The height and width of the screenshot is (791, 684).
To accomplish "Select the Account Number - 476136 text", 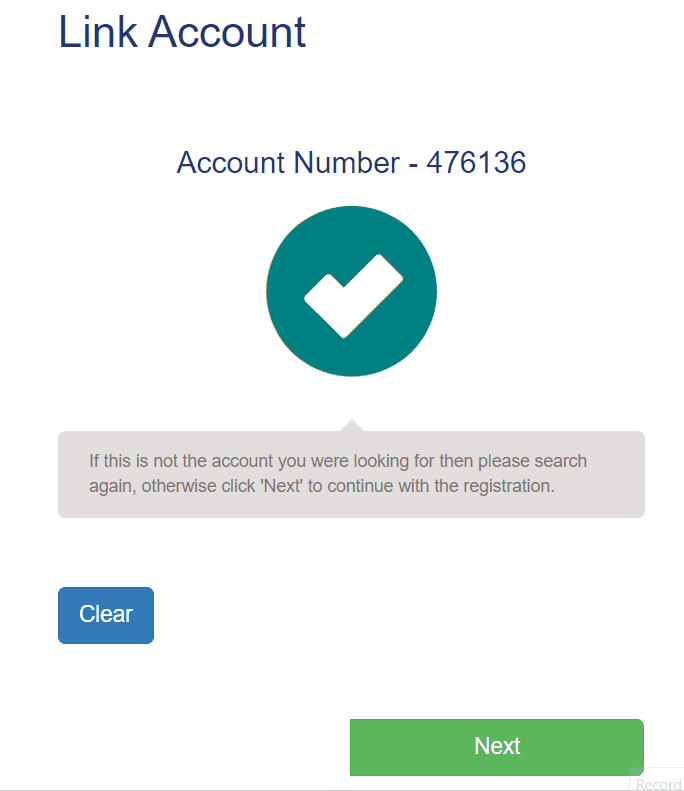I will tap(352, 162).
